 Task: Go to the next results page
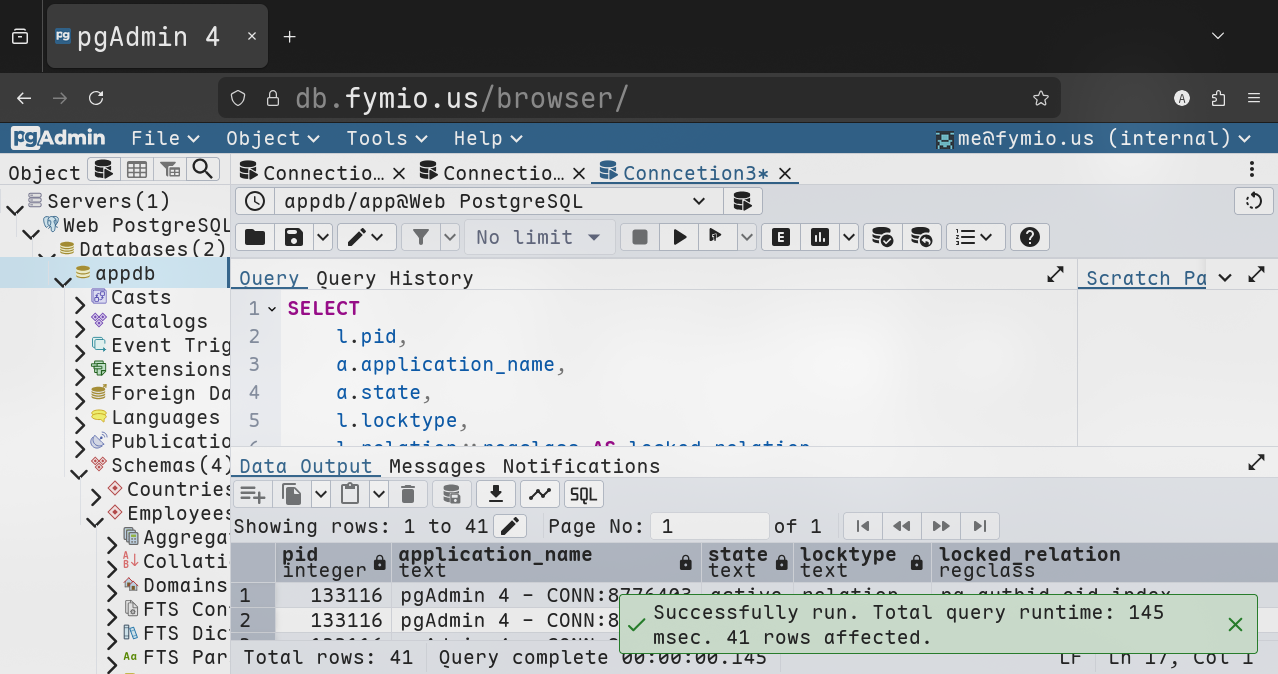(x=941, y=526)
